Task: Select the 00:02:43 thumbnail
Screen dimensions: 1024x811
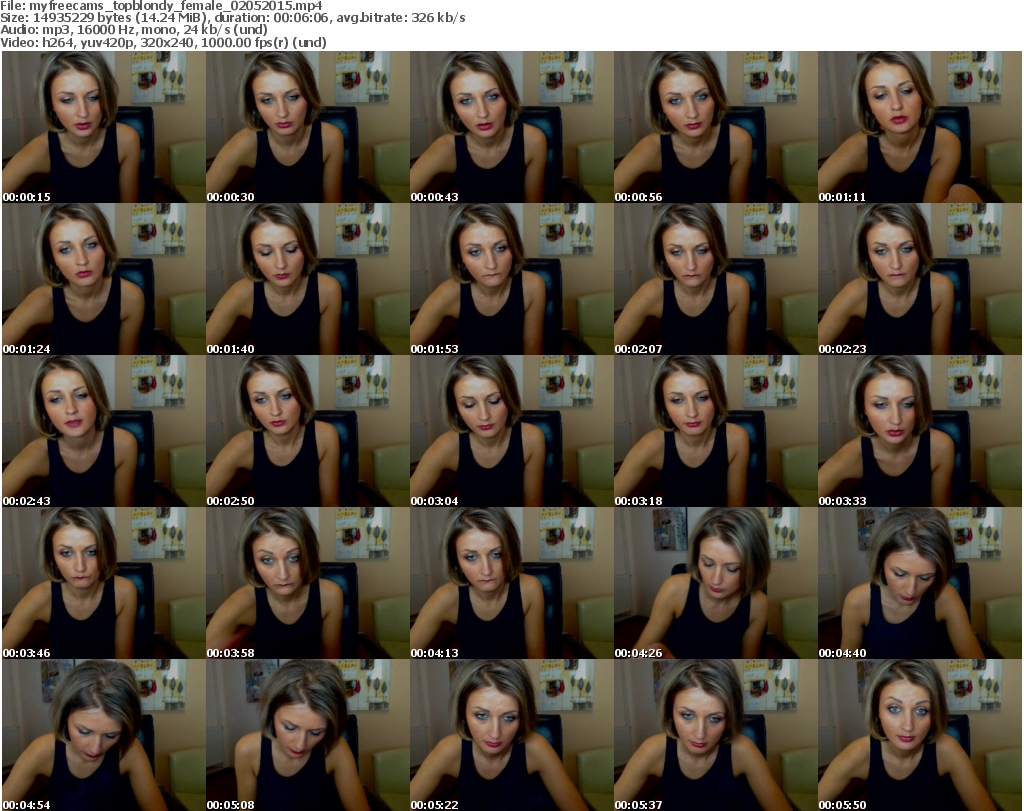Action: point(104,432)
